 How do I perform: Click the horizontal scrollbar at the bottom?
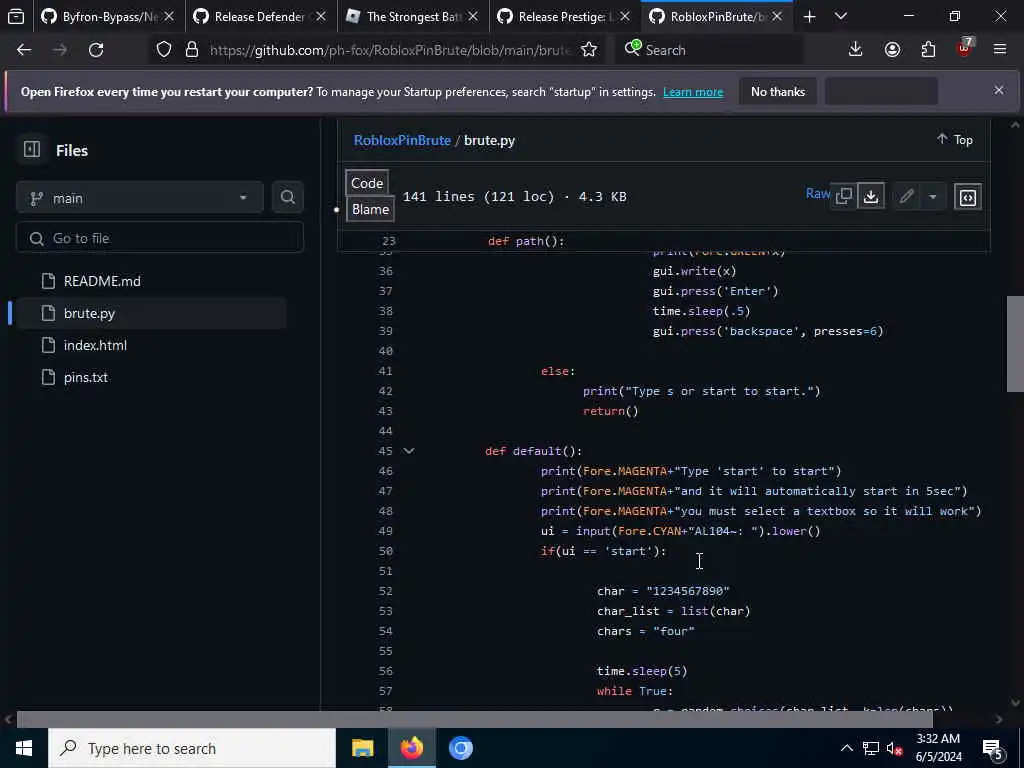(x=474, y=719)
